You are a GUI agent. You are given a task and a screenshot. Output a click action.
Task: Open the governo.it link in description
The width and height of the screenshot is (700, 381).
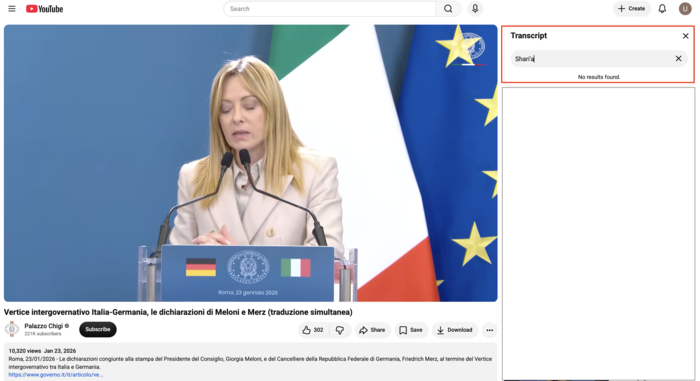[56, 375]
